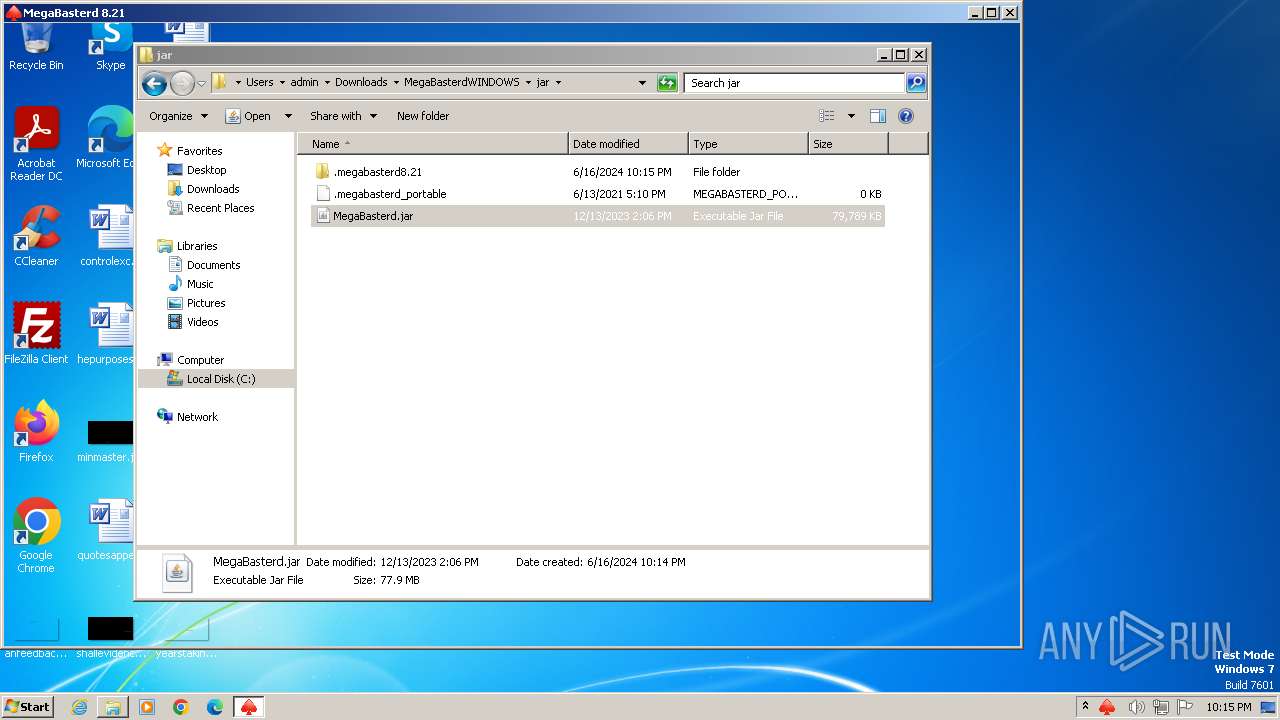Click Acrobat Reader DC desktop icon
The width and height of the screenshot is (1280, 720).
(36, 144)
